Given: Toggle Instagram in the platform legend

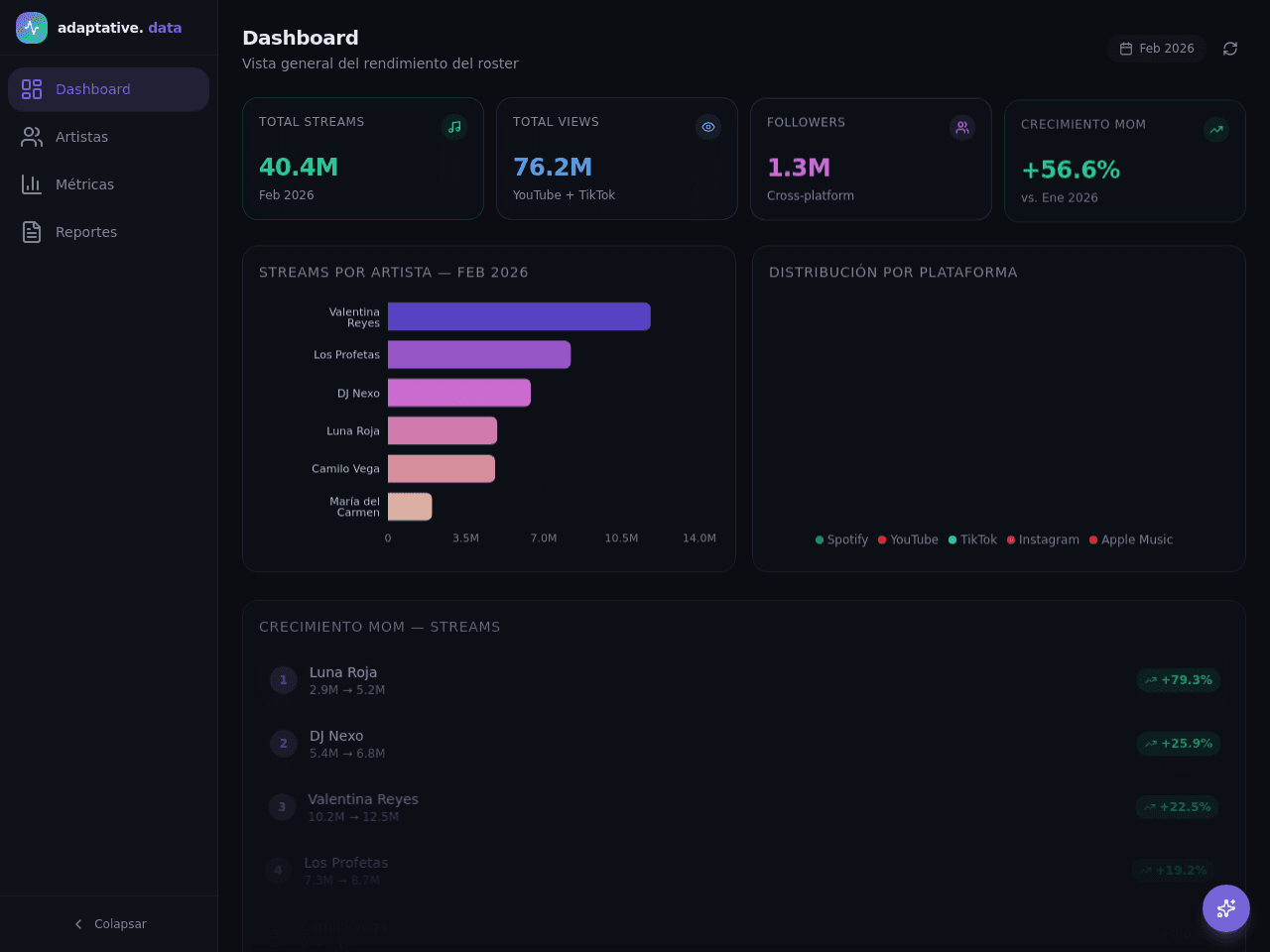Looking at the screenshot, I should [1043, 540].
